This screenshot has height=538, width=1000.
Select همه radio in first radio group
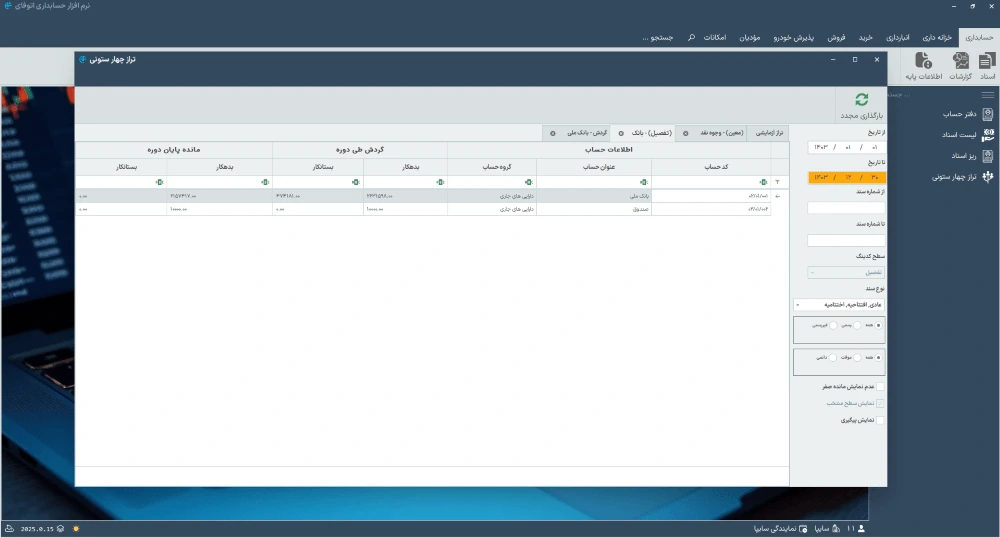[x=879, y=325]
